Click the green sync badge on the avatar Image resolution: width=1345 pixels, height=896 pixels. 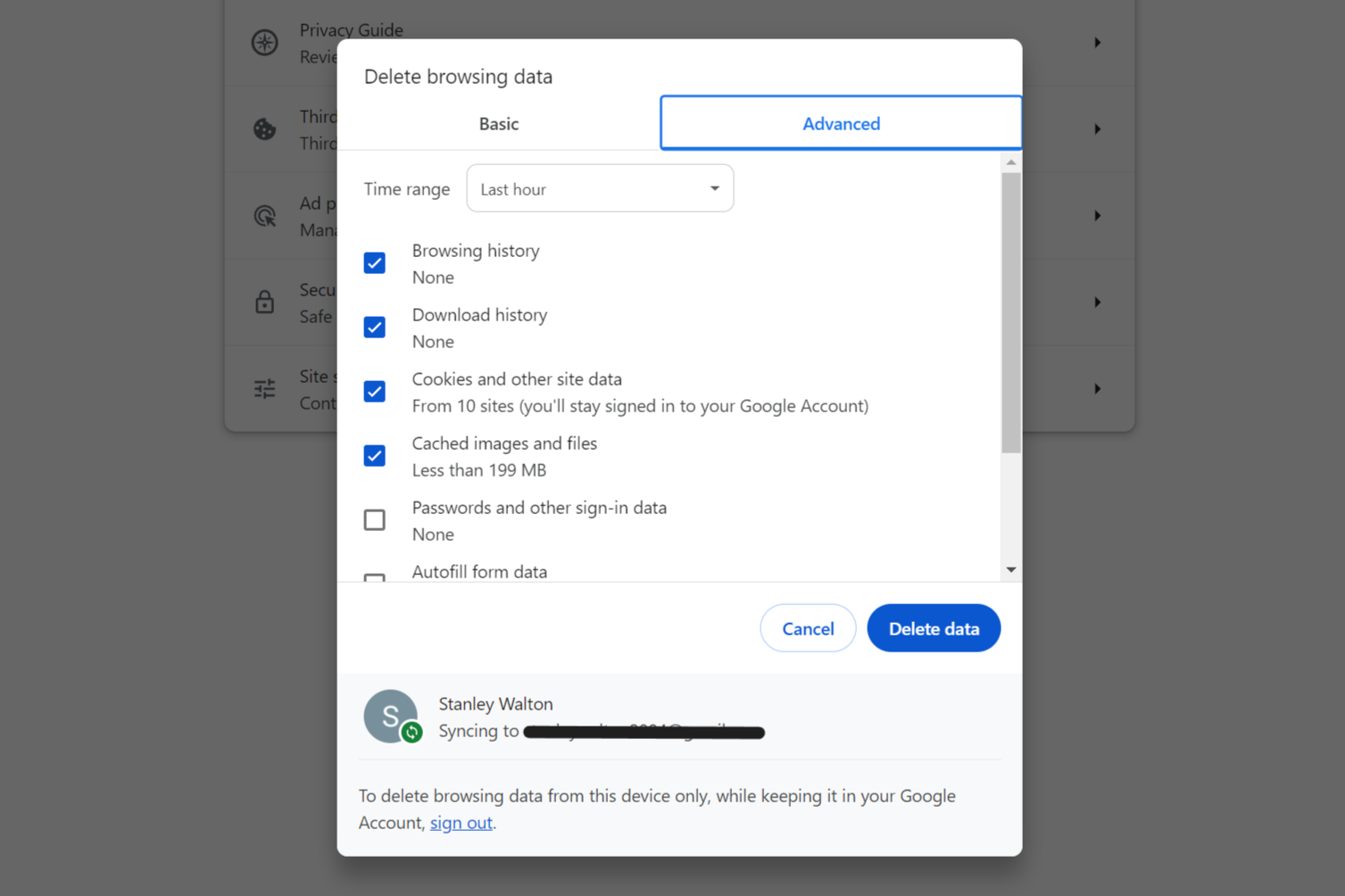coord(411,732)
